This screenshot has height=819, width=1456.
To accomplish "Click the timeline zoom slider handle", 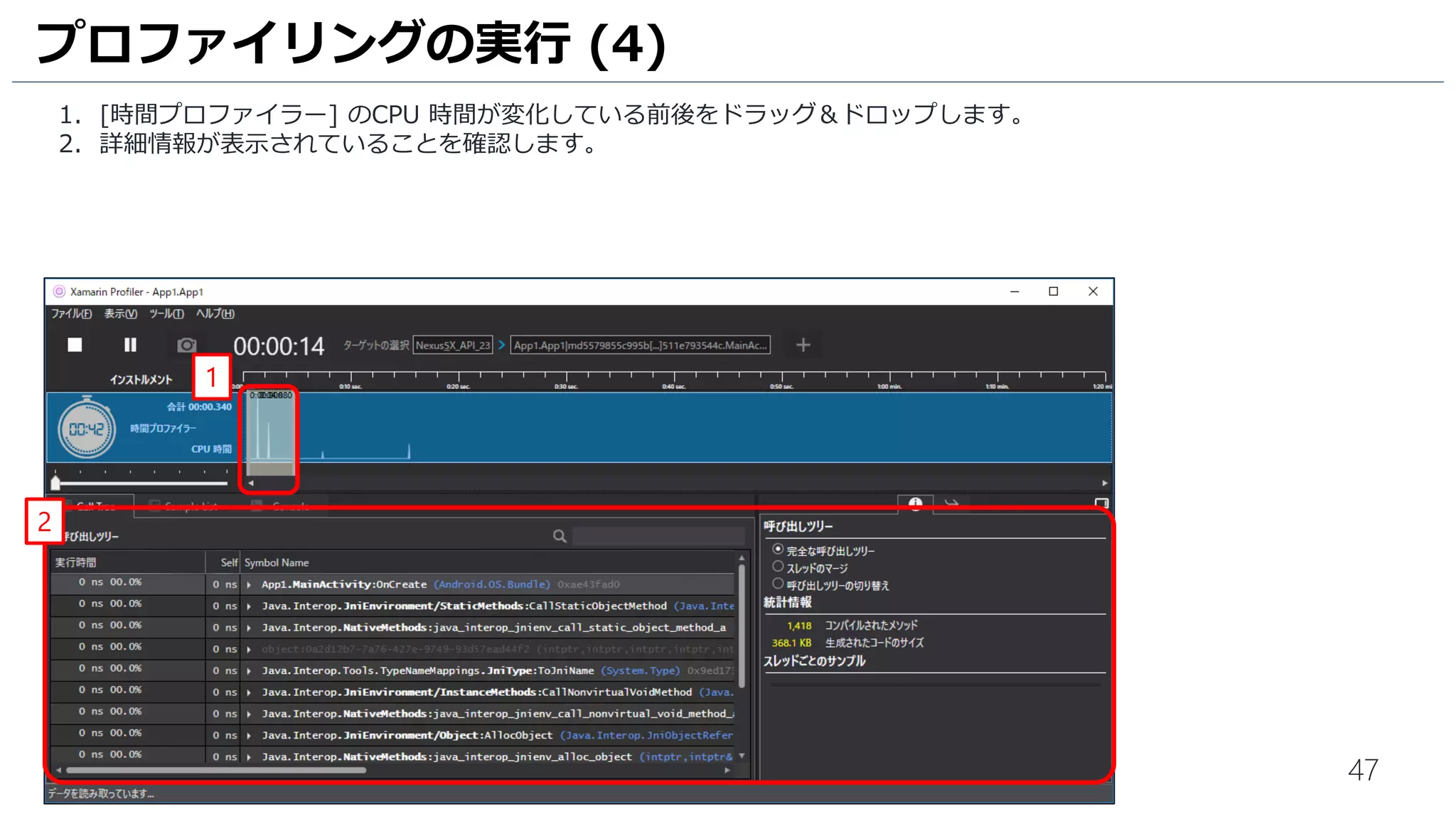I will (x=55, y=483).
